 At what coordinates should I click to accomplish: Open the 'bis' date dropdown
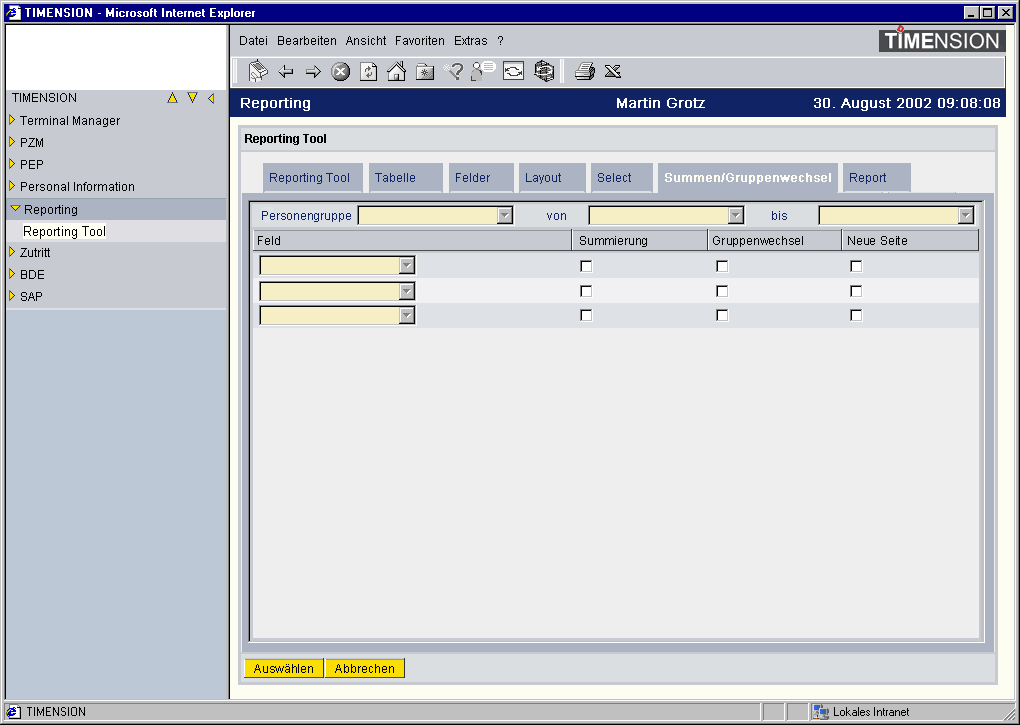(x=965, y=215)
